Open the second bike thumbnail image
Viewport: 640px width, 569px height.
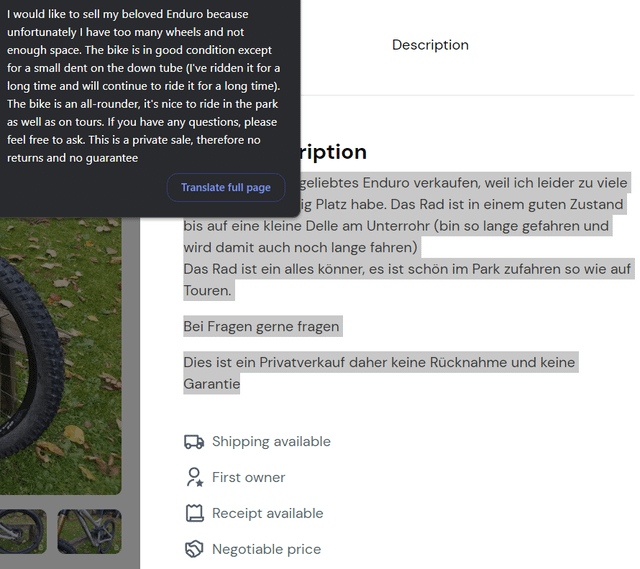point(89,531)
